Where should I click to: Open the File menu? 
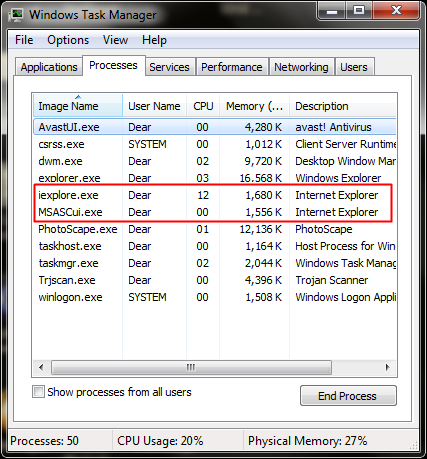click(24, 40)
